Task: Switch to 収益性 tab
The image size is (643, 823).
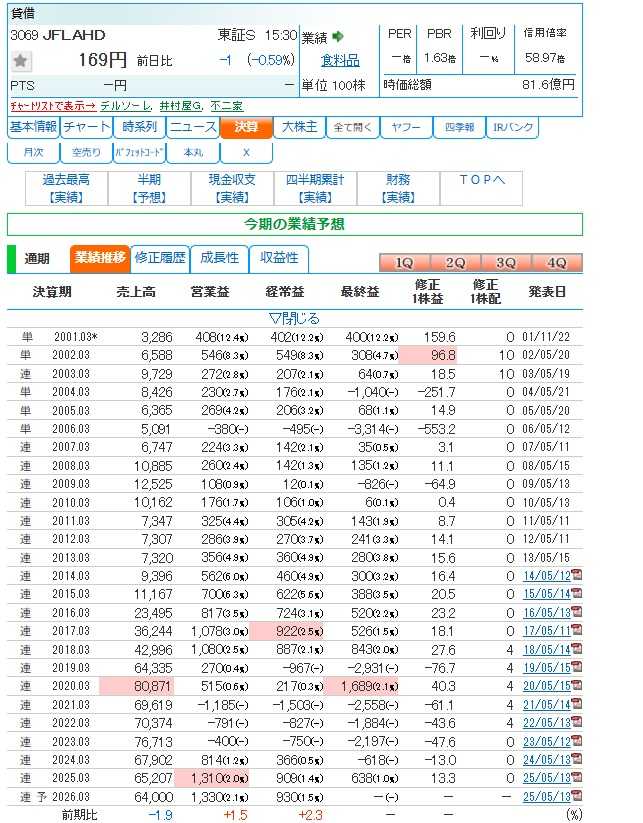Action: point(279,258)
